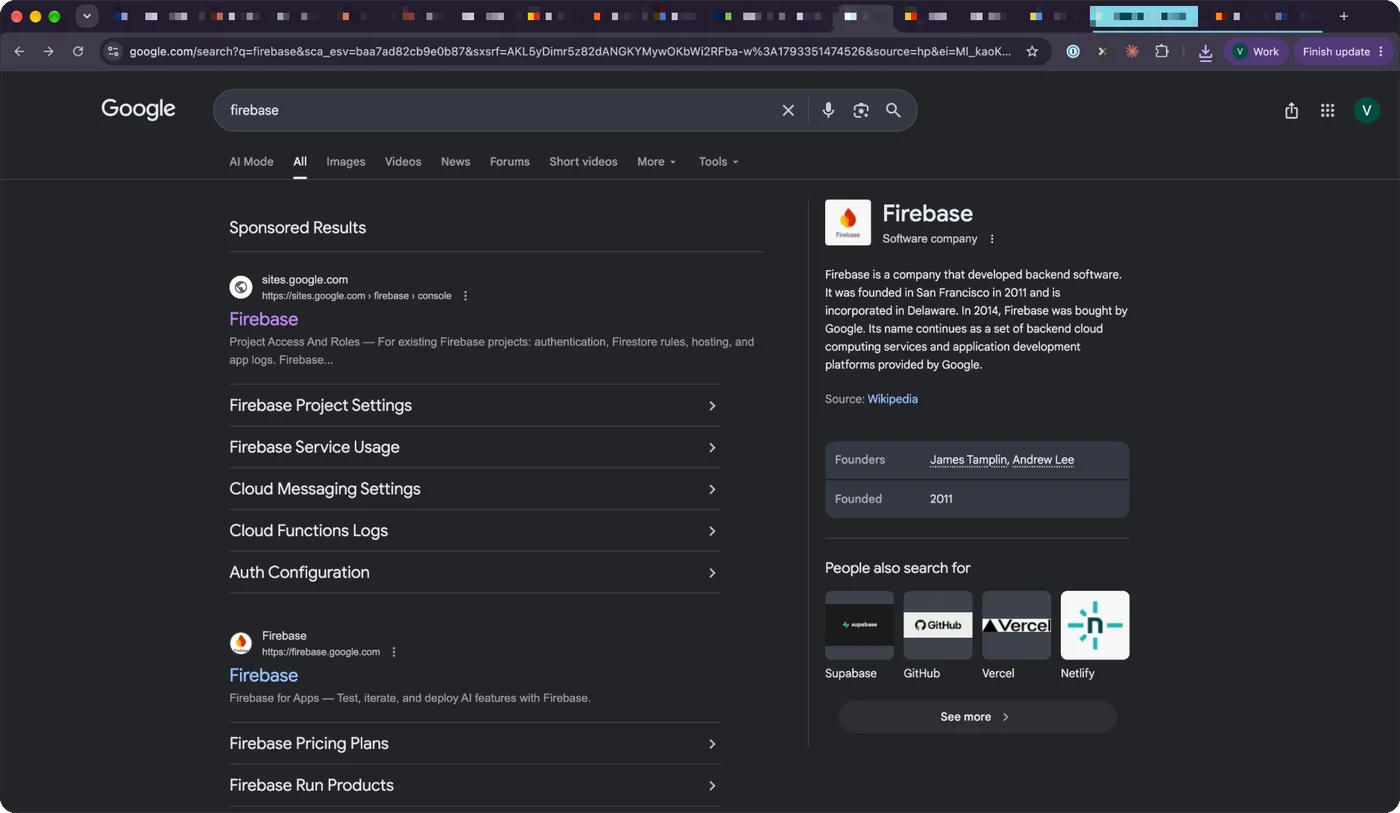Bookmark this page with star icon
The width and height of the screenshot is (1400, 813).
pyautogui.click(x=1032, y=51)
